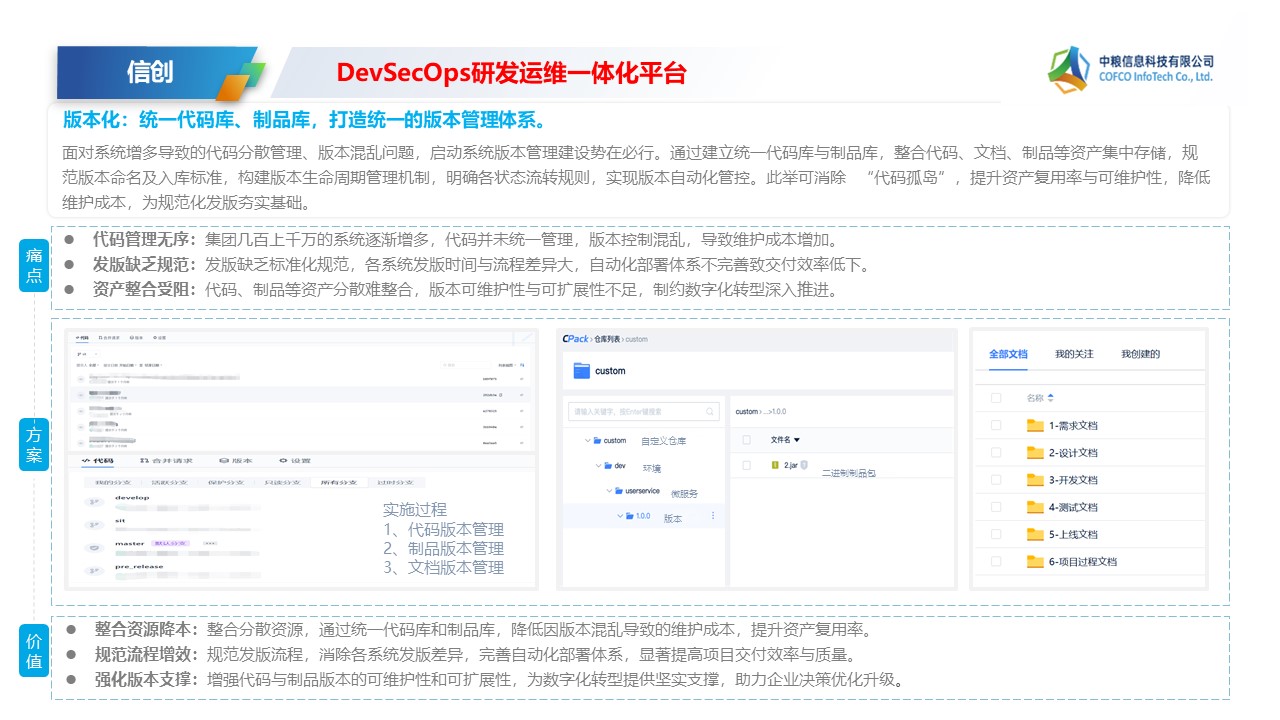The image size is (1280, 720).
Task: Open the 合并请求 tab
Action: [165, 461]
